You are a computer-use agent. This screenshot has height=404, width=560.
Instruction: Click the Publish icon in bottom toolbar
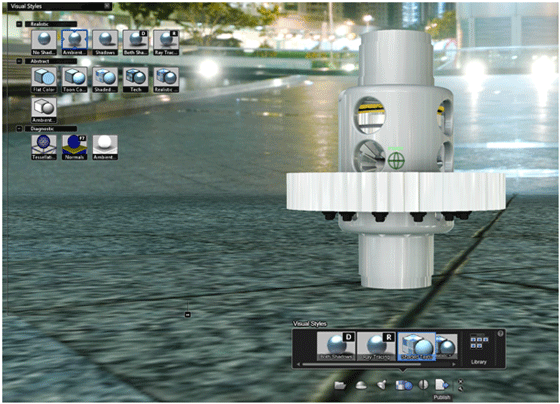[442, 385]
